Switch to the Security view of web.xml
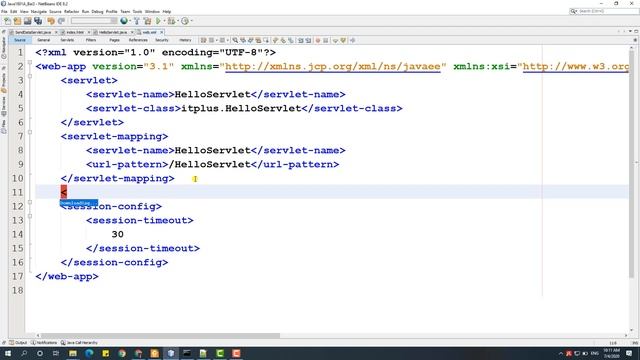This screenshot has height=360, width=640. coord(162,40)
